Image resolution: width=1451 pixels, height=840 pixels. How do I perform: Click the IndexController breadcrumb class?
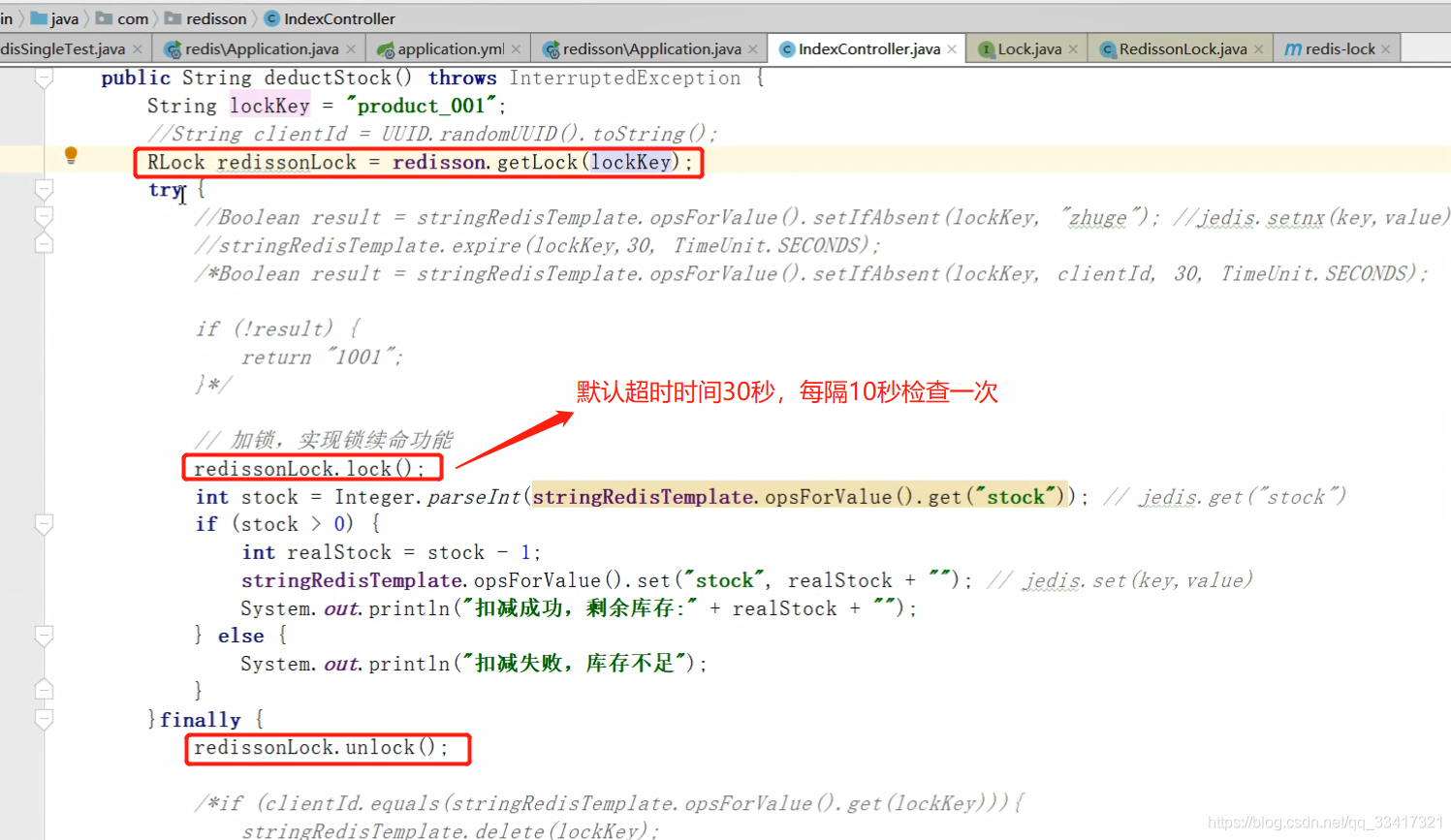pyautogui.click(x=331, y=18)
